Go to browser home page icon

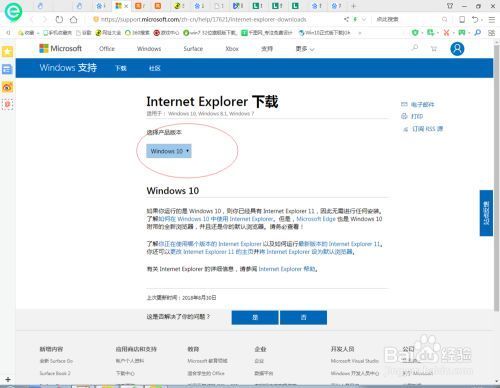point(74,19)
